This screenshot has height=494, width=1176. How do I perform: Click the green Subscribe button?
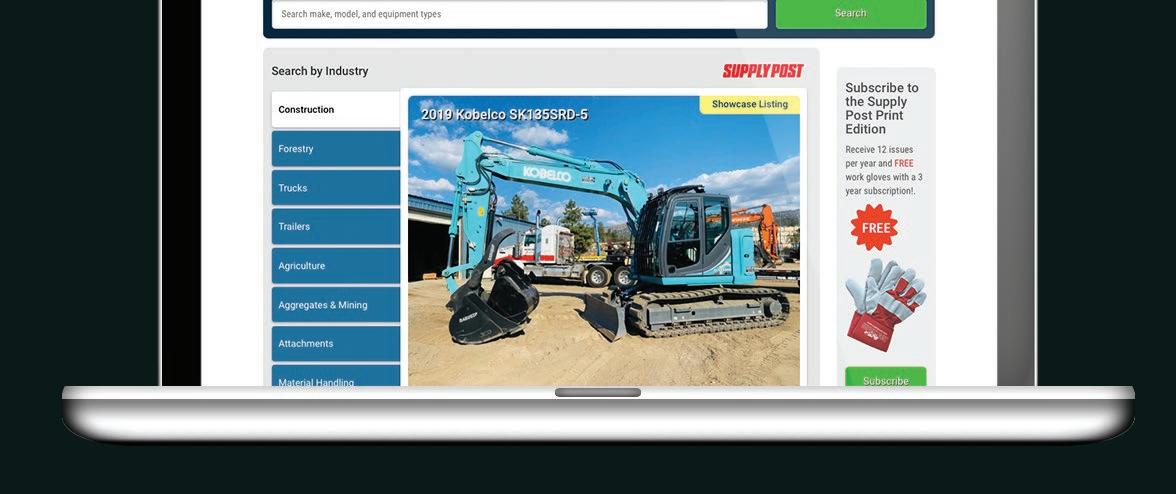coord(886,377)
